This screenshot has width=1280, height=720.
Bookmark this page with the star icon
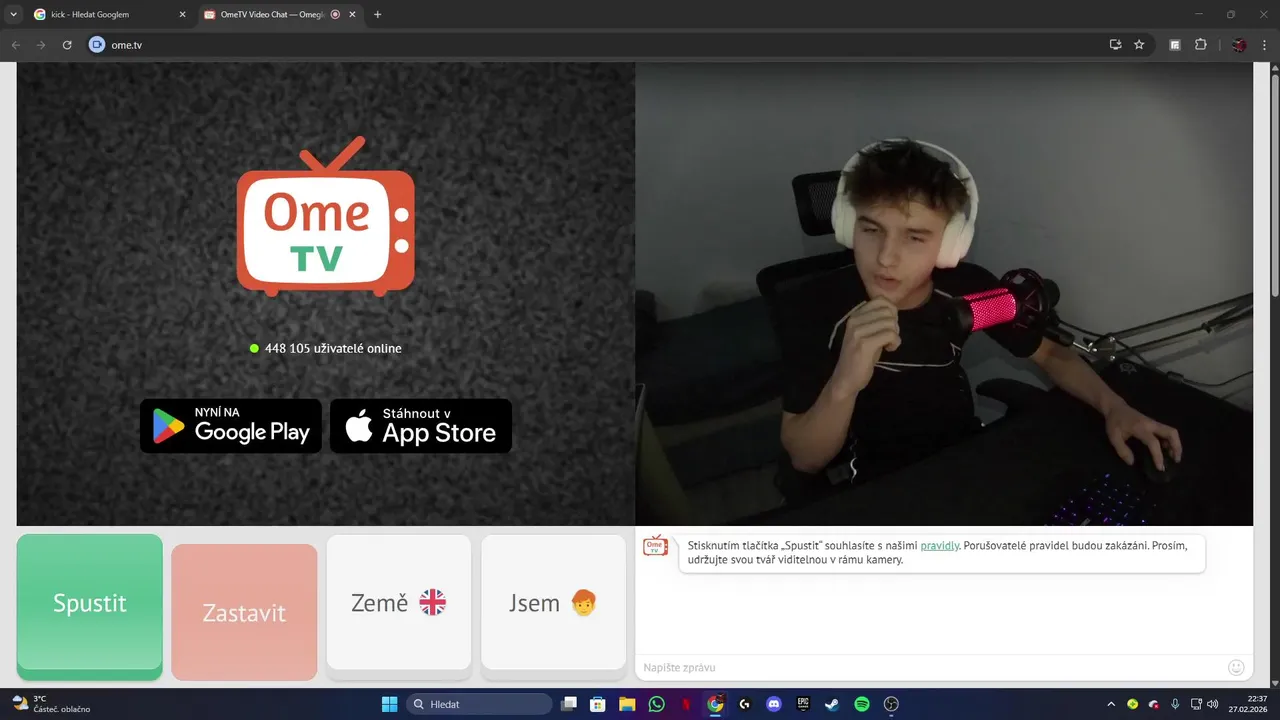coord(1139,45)
